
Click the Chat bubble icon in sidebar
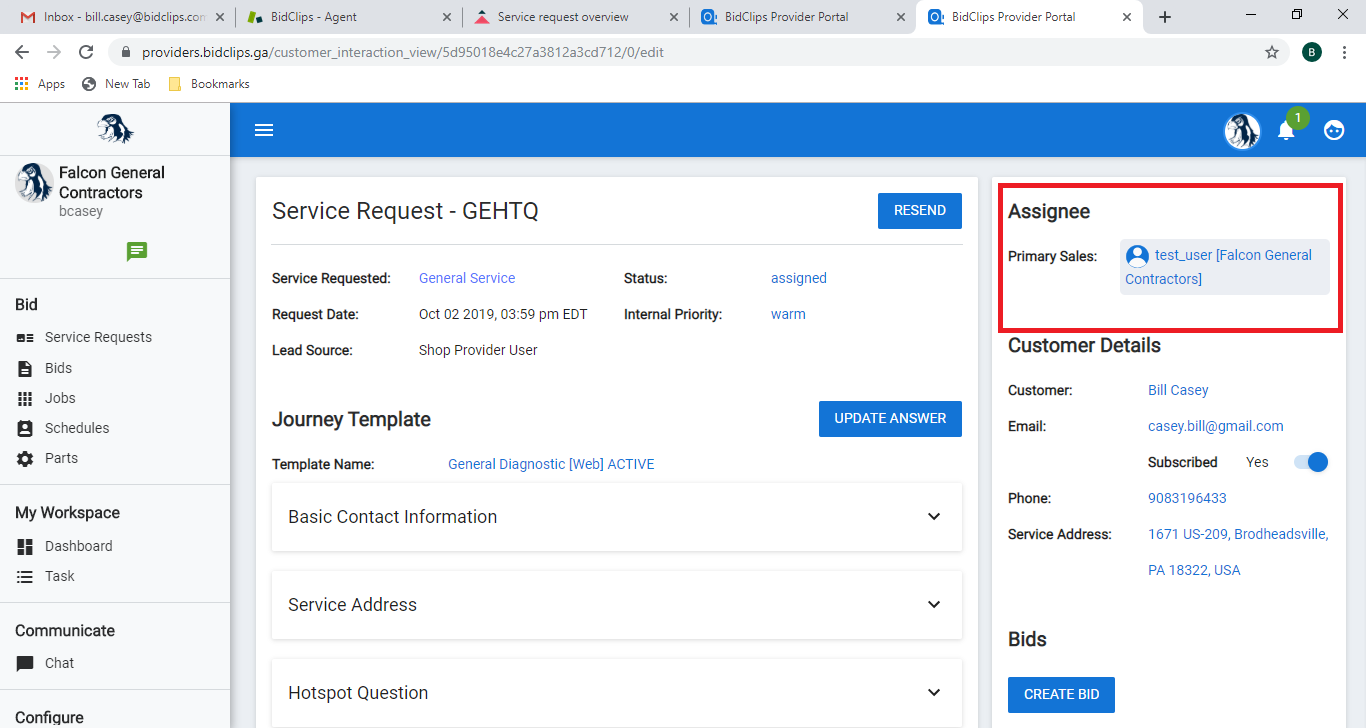pyautogui.click(x=25, y=663)
